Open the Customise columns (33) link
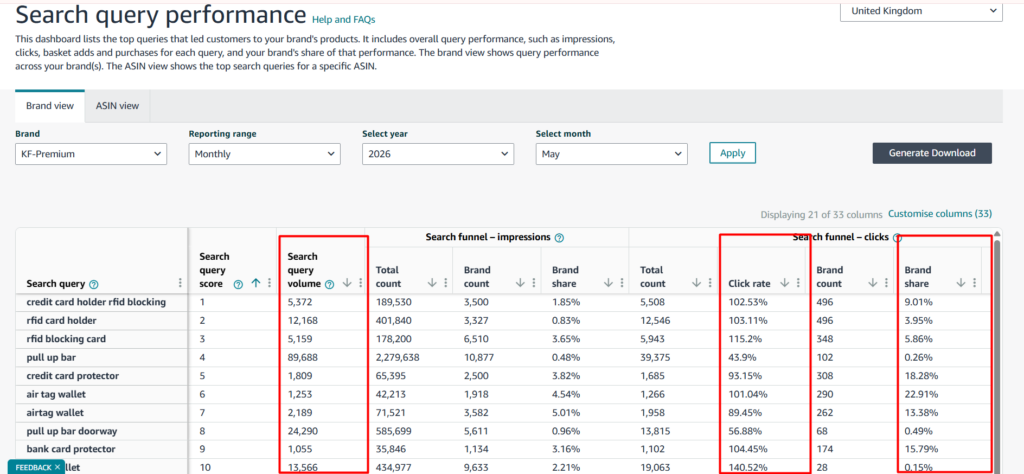 click(x=940, y=214)
